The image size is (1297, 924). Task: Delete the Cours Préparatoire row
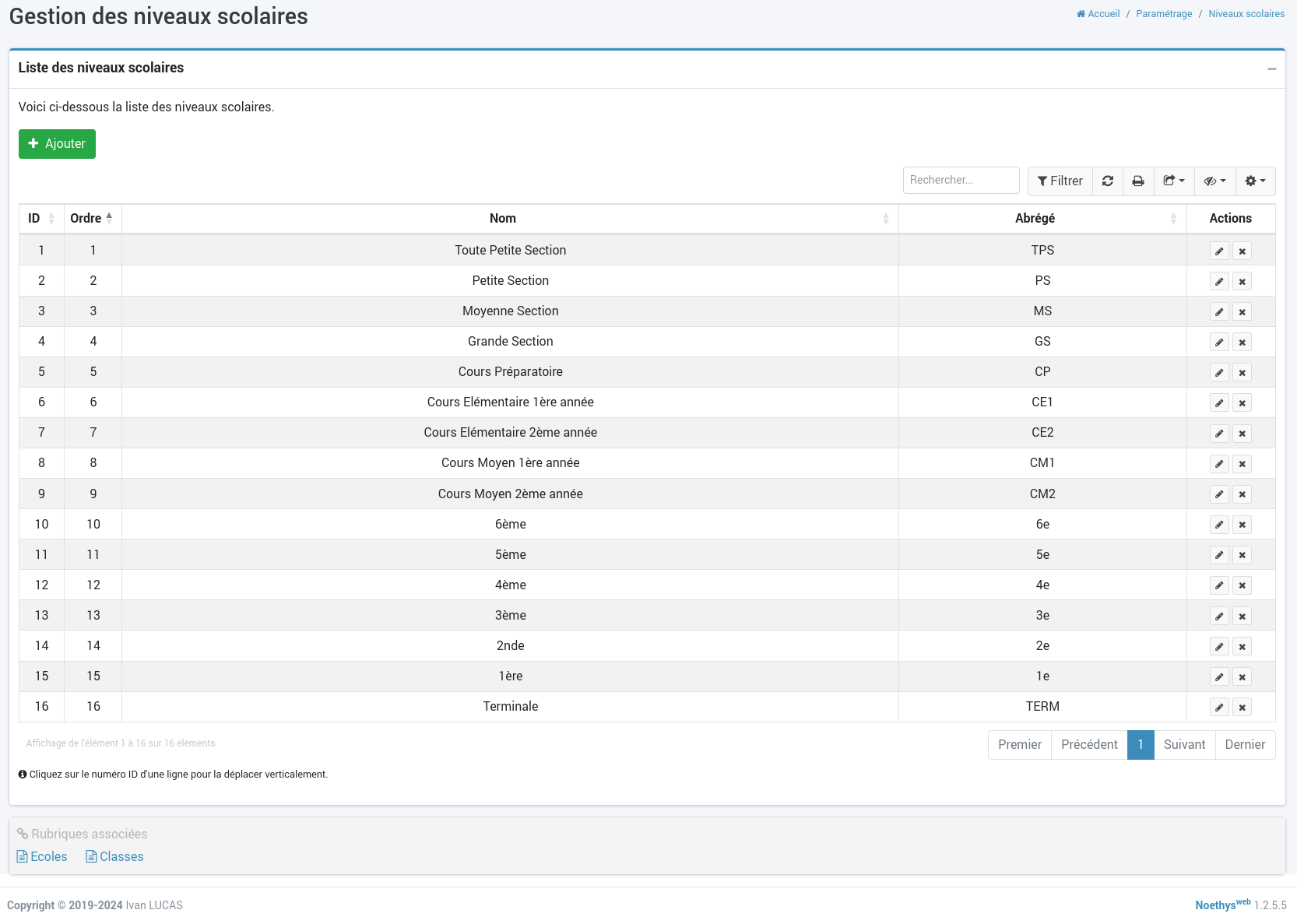pyautogui.click(x=1242, y=373)
